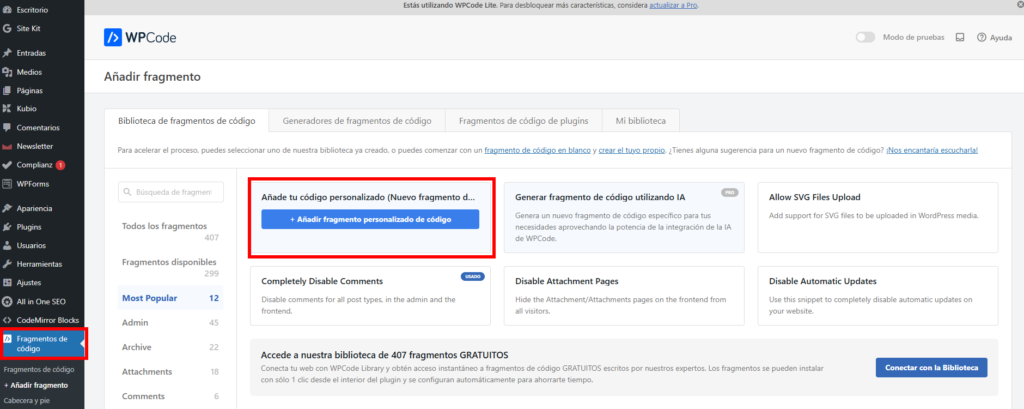1024x409 pixels.
Task: Open Entradas via its pin icon
Action: (7, 53)
